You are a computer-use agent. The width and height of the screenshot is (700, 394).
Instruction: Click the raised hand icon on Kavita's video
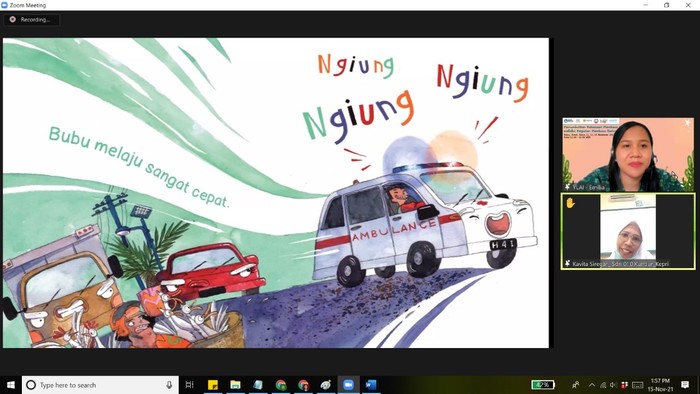tap(570, 203)
